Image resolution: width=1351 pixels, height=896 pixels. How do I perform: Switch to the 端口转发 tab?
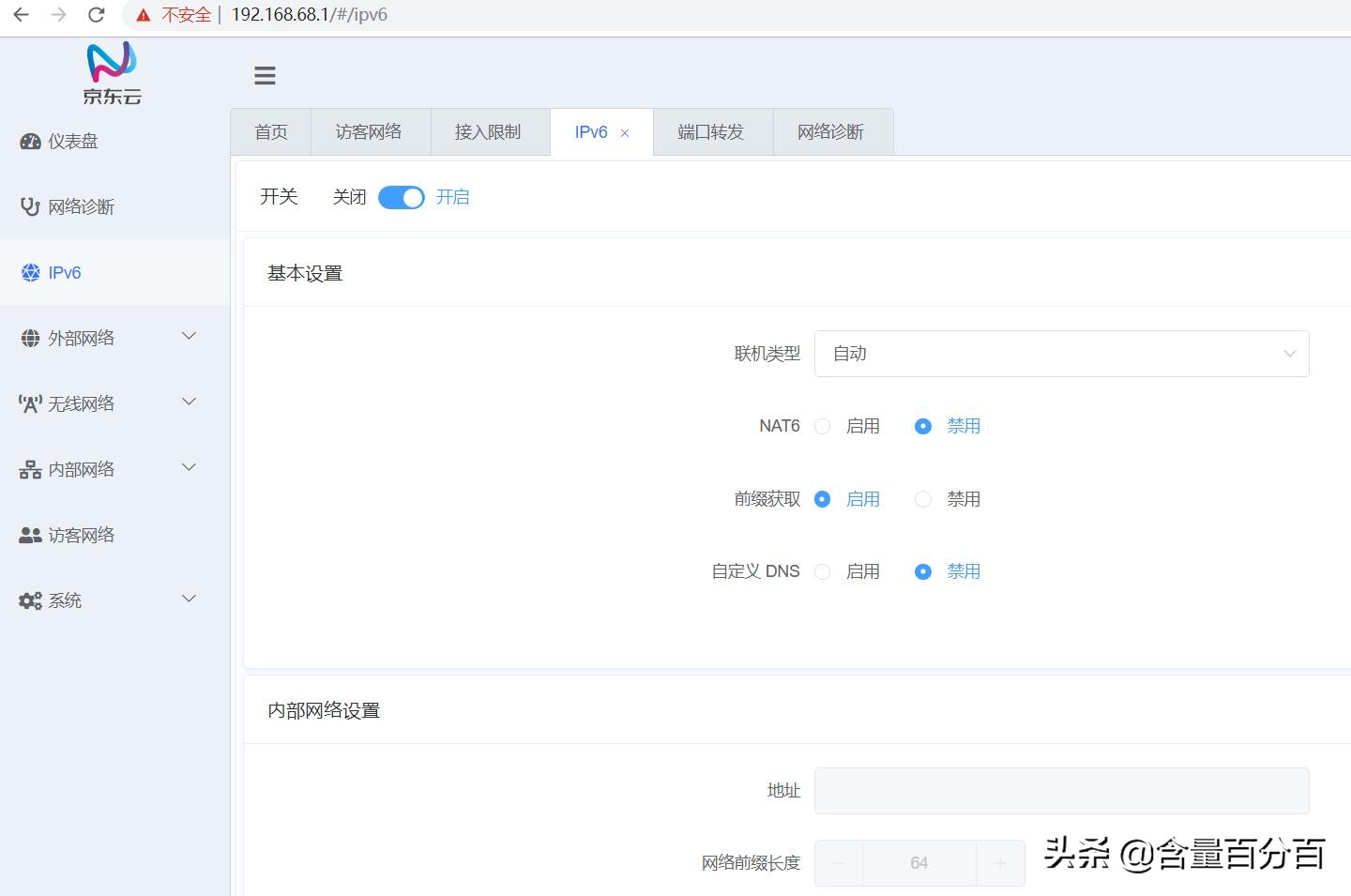tap(712, 131)
